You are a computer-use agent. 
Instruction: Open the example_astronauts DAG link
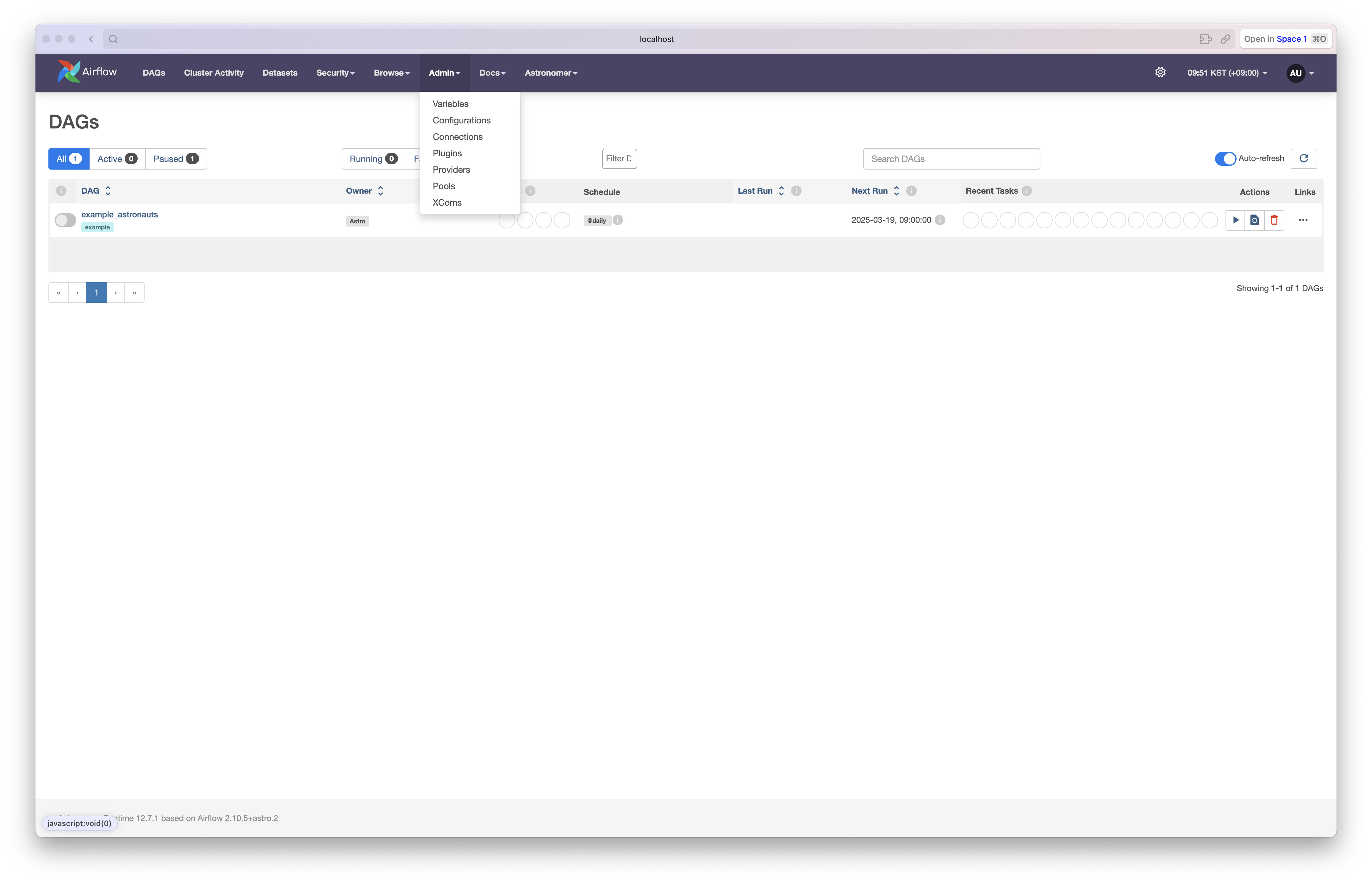point(119,214)
